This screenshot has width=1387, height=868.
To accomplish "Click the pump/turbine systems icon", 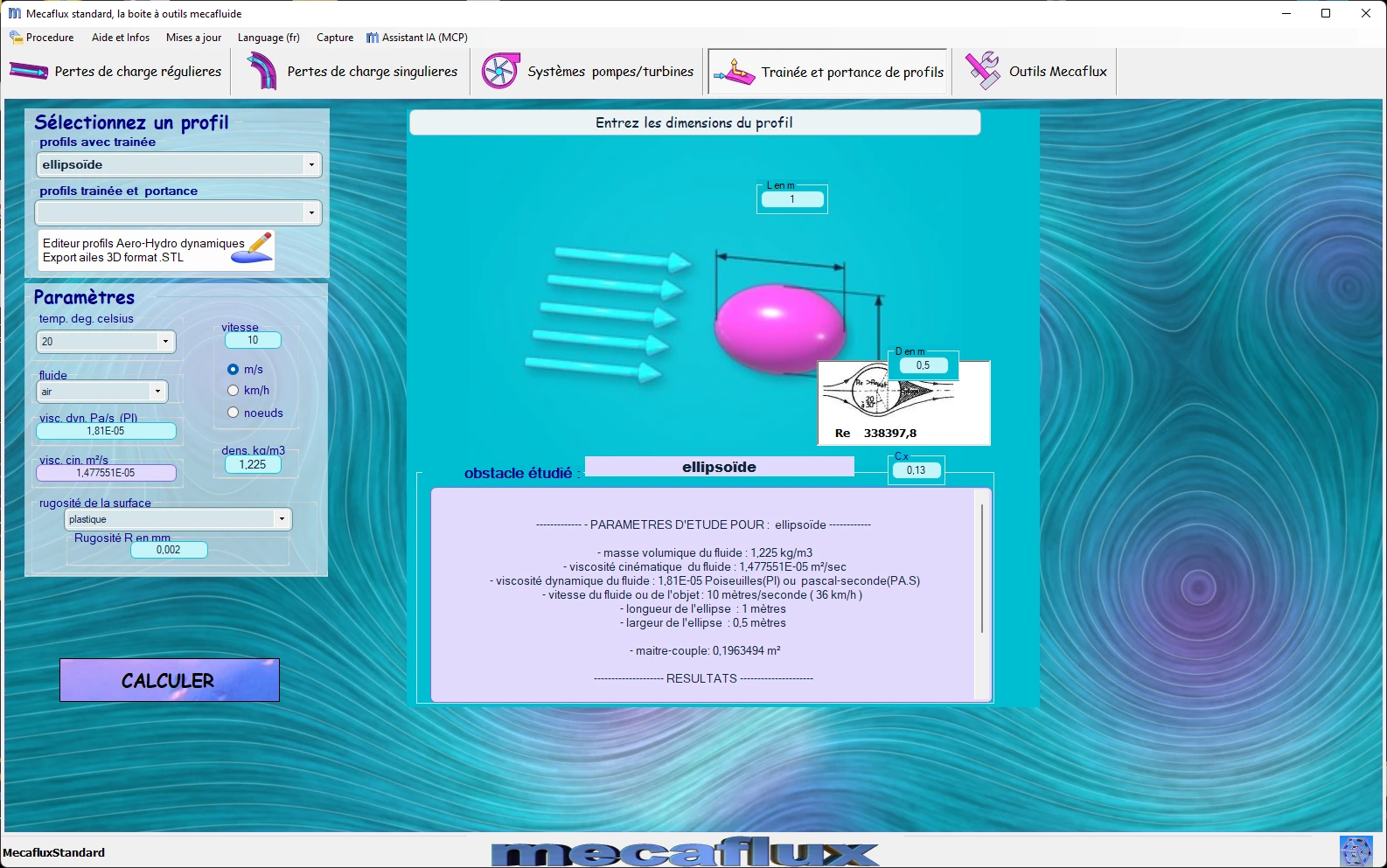I will tap(500, 71).
